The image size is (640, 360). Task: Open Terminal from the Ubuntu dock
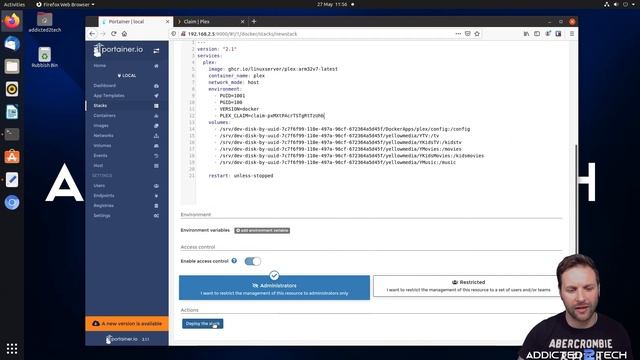[x=12, y=134]
